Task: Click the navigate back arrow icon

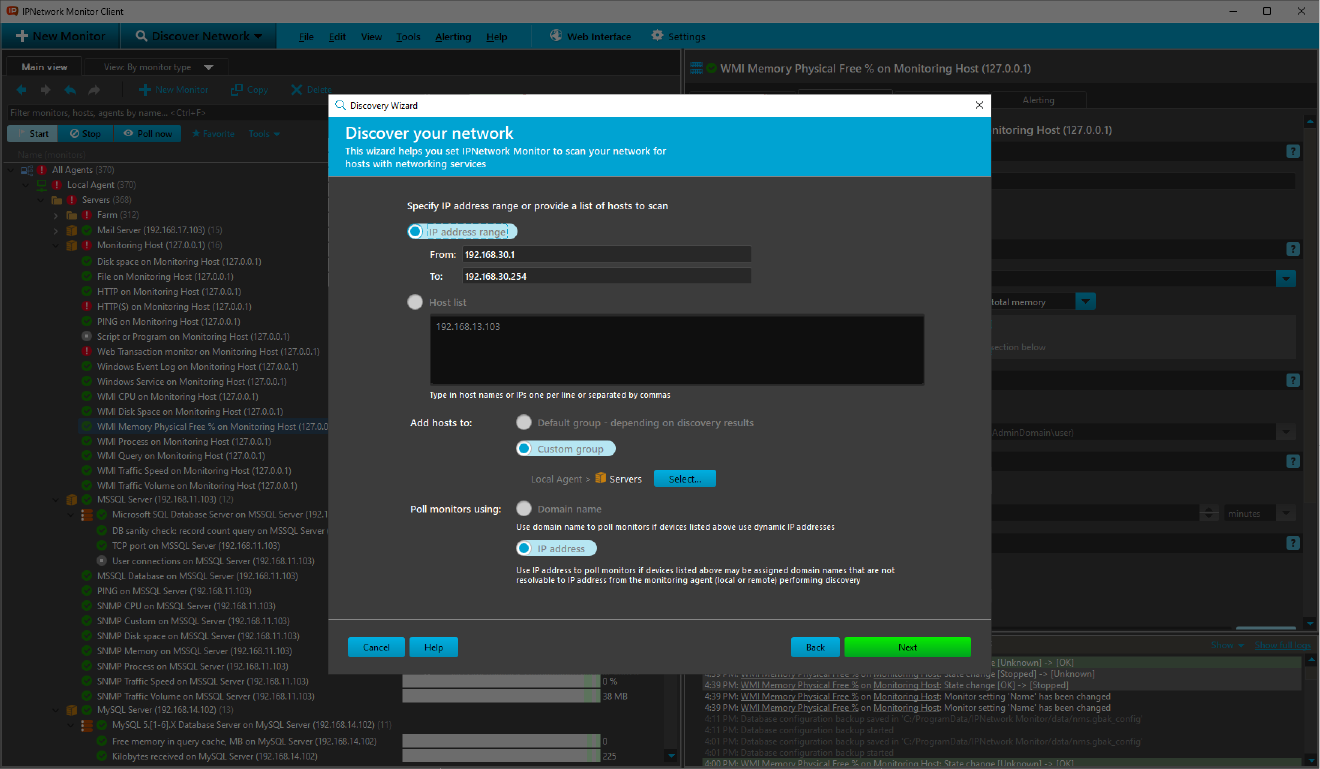Action: click(x=22, y=90)
